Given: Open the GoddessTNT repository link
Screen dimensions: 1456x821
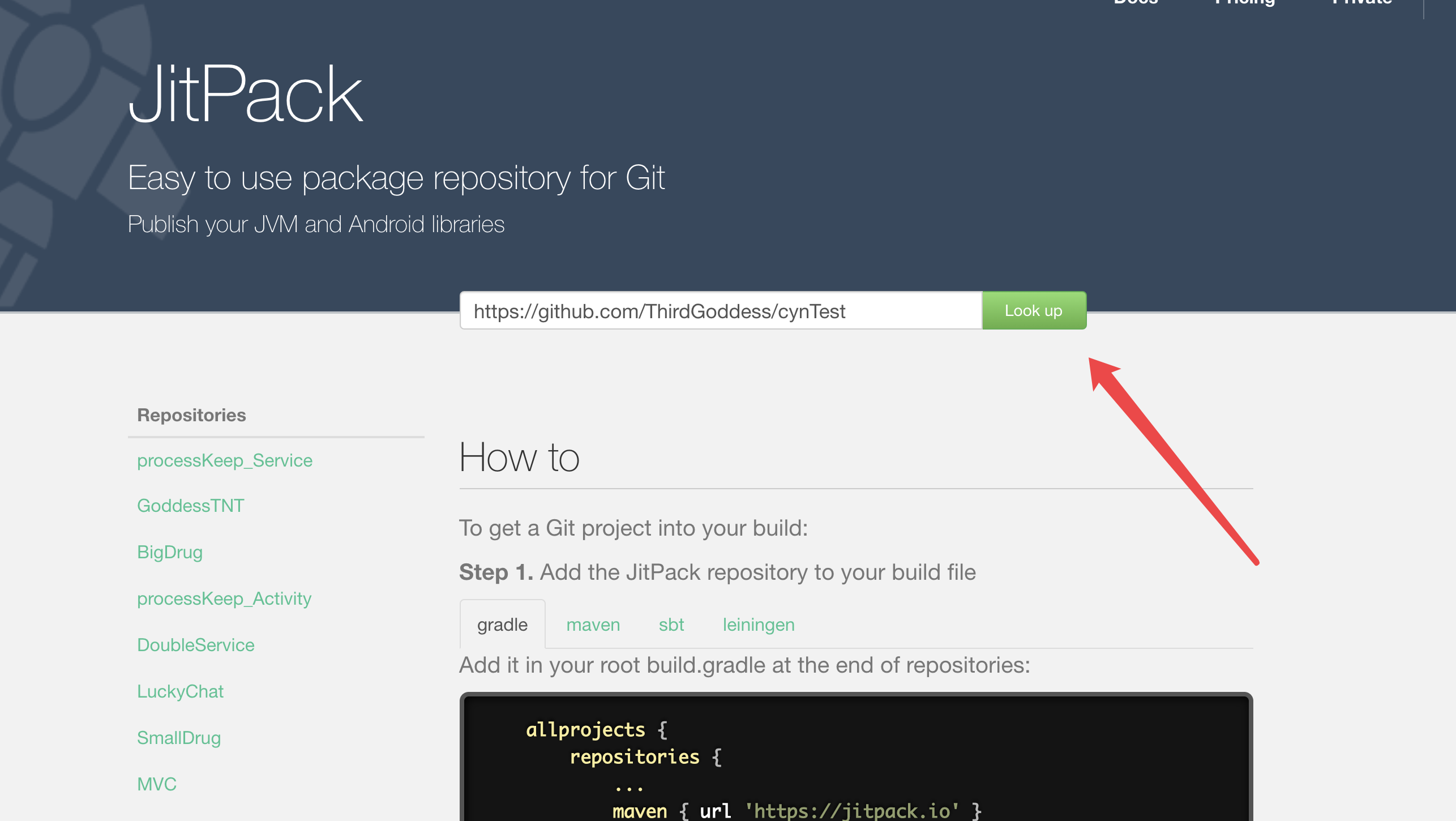Looking at the screenshot, I should click(x=190, y=506).
